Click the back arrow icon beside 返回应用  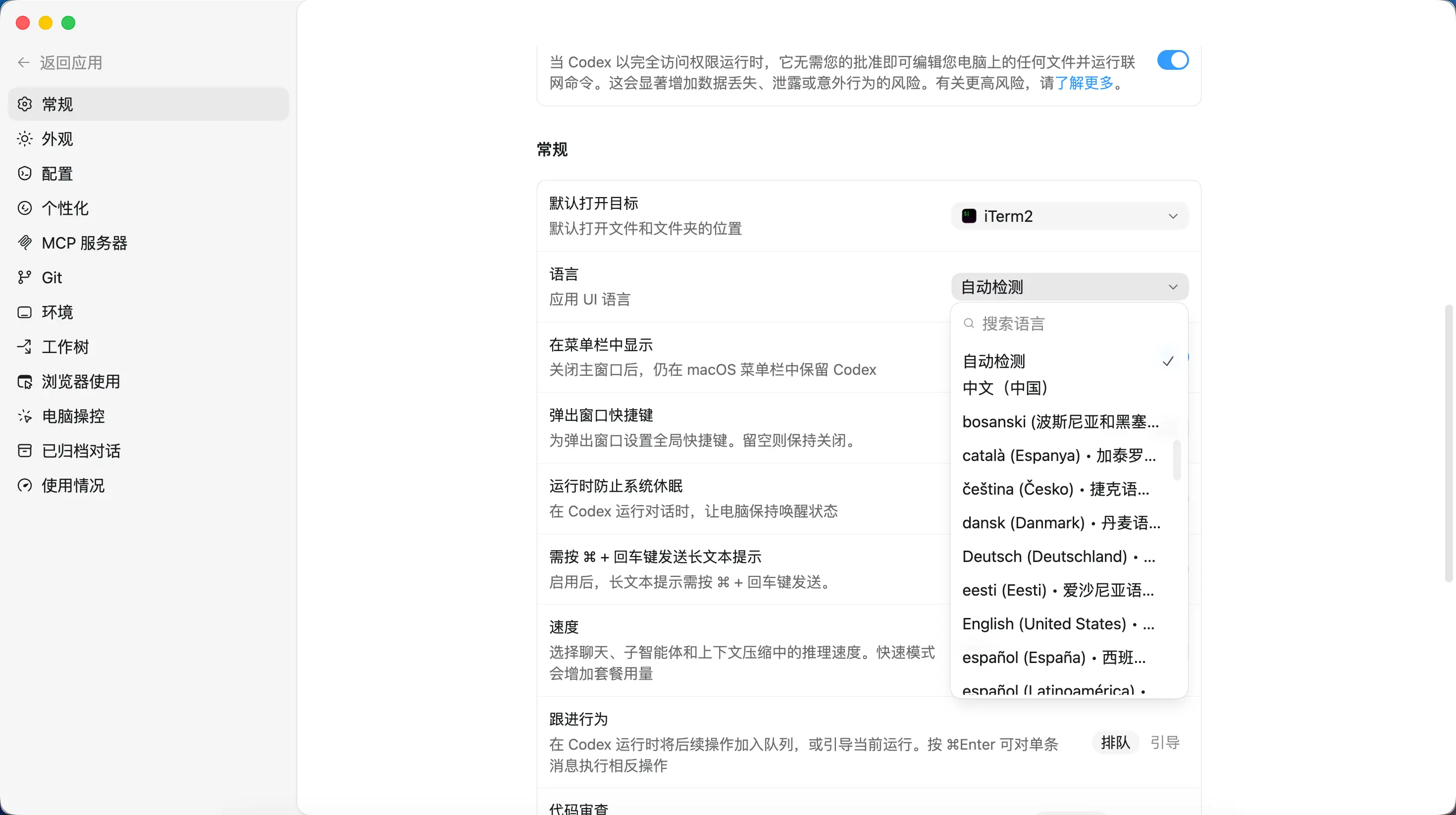pos(24,63)
